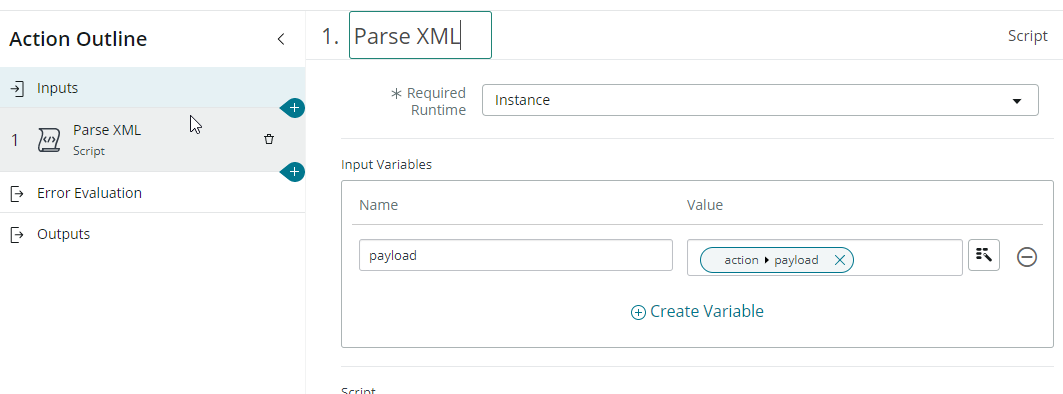Image resolution: width=1063 pixels, height=394 pixels.
Task: Click the Inputs arrow-into-box icon
Action: tap(18, 88)
